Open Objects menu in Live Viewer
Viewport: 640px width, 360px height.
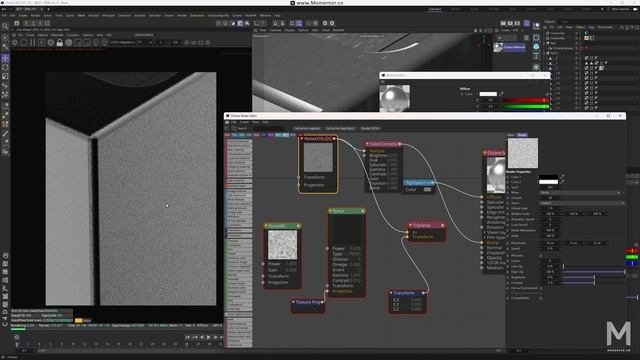42,35
